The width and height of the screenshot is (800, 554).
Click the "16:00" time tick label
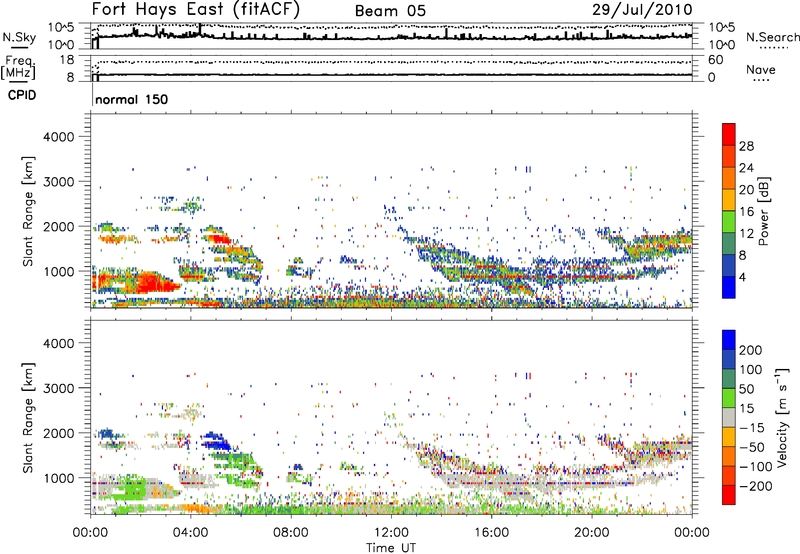(x=491, y=533)
